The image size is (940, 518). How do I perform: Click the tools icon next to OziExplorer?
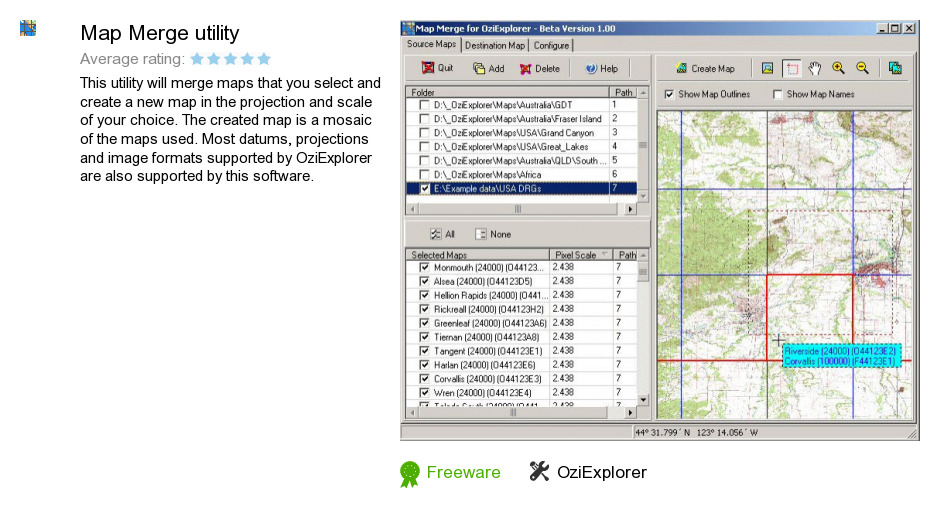coord(539,471)
